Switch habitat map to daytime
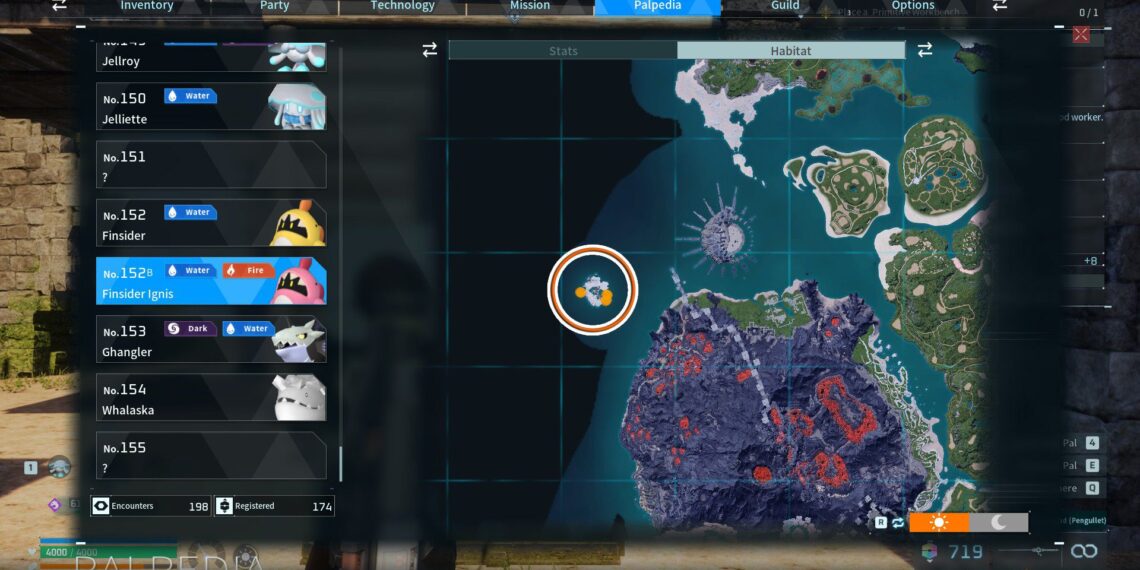 (x=939, y=523)
